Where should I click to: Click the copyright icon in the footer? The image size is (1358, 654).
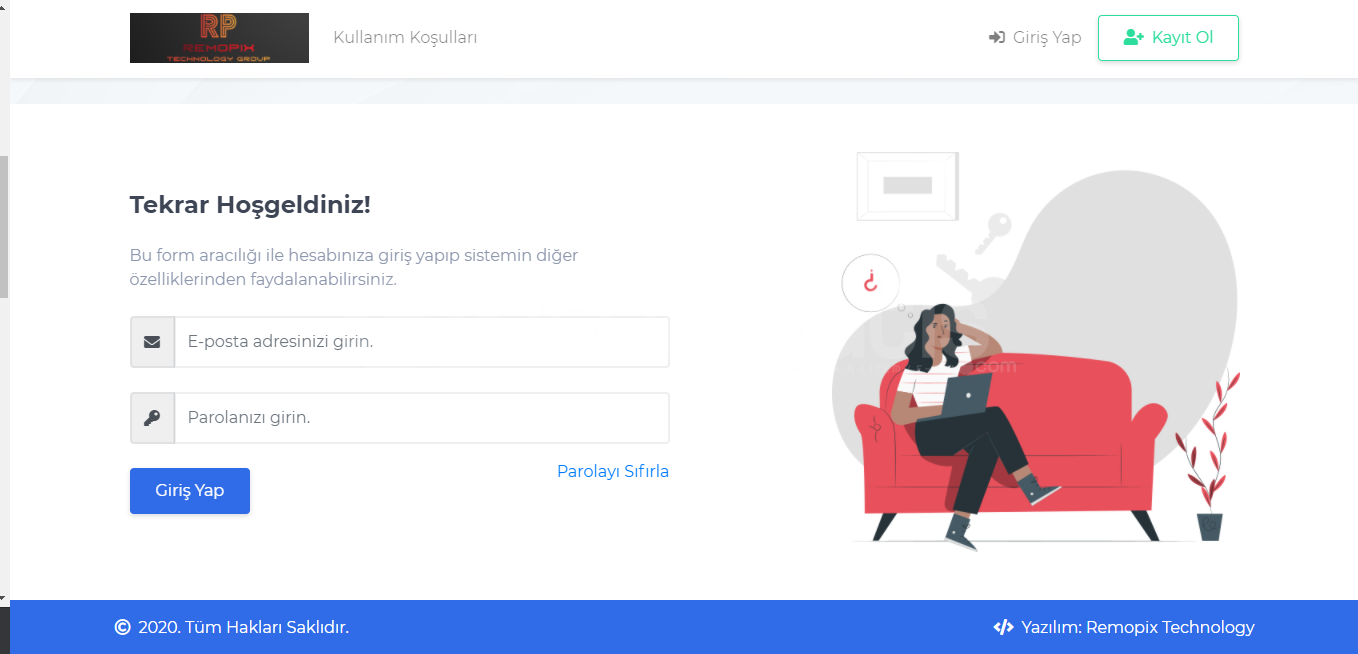tap(123, 628)
